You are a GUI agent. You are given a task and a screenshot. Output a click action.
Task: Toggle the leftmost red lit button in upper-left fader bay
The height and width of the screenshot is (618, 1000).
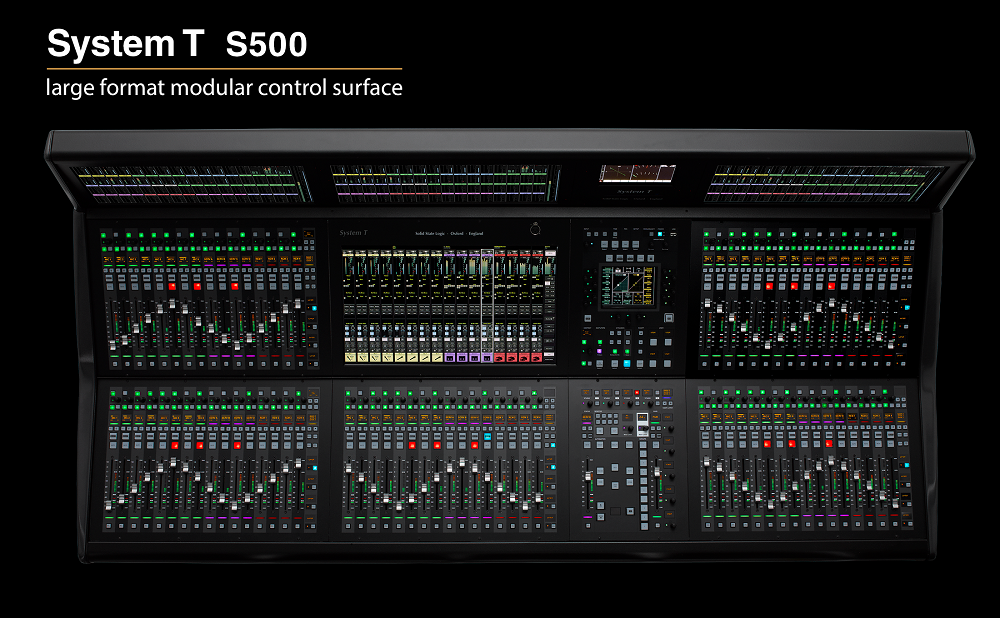point(172,285)
